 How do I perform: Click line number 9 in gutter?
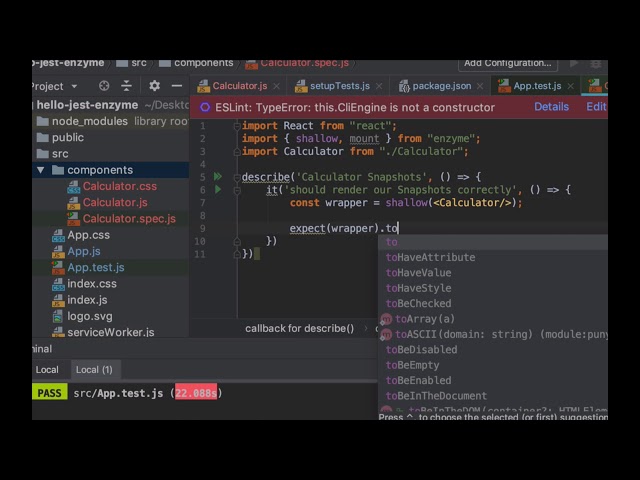203,229
